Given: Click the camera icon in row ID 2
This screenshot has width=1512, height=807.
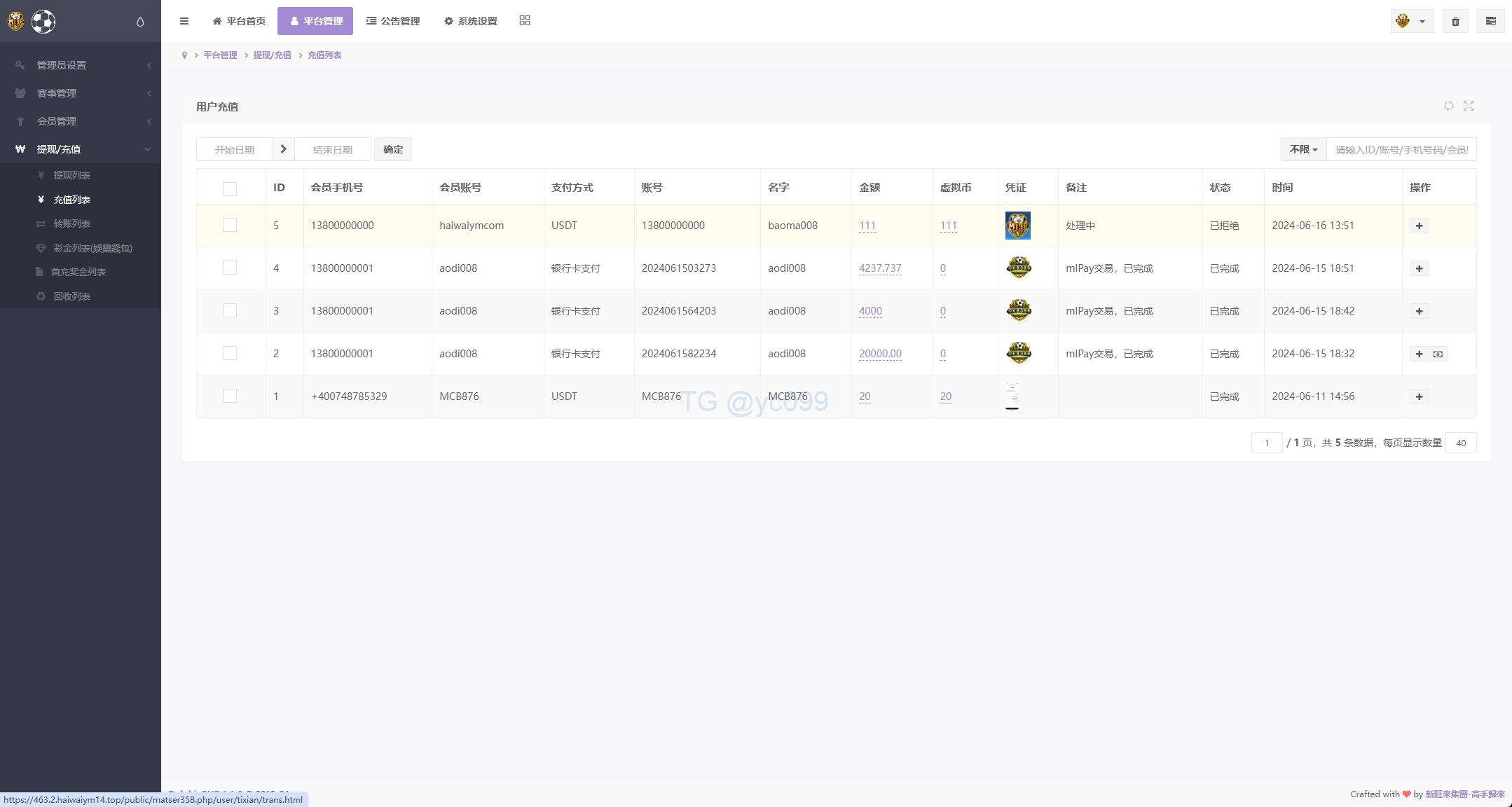Looking at the screenshot, I should coord(1438,354).
